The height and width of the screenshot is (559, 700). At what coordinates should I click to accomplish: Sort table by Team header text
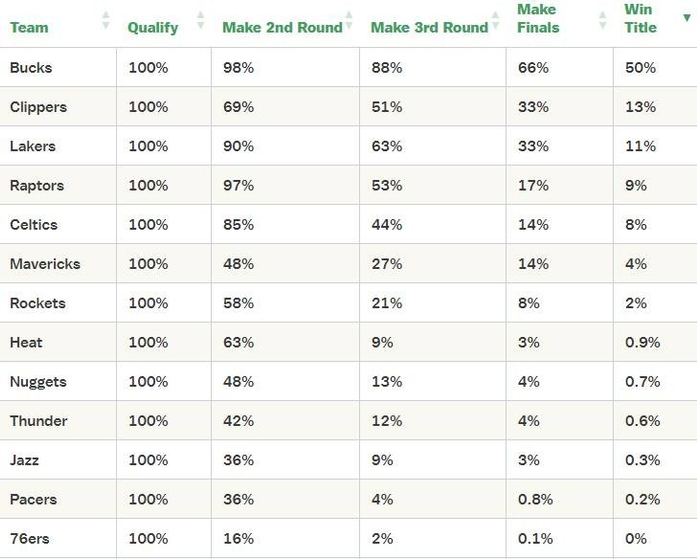click(x=29, y=27)
